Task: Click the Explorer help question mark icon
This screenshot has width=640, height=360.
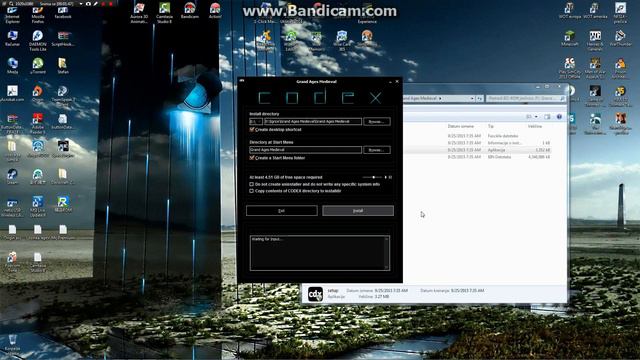Action: click(x=559, y=117)
